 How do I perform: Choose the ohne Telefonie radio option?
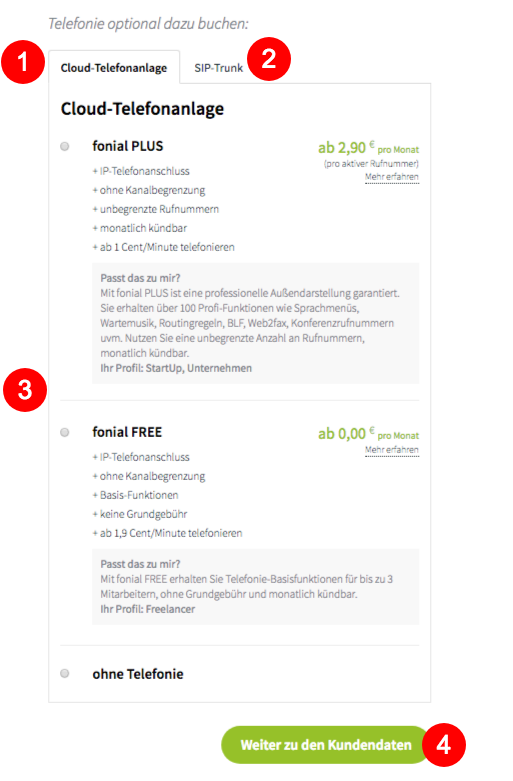click(65, 673)
